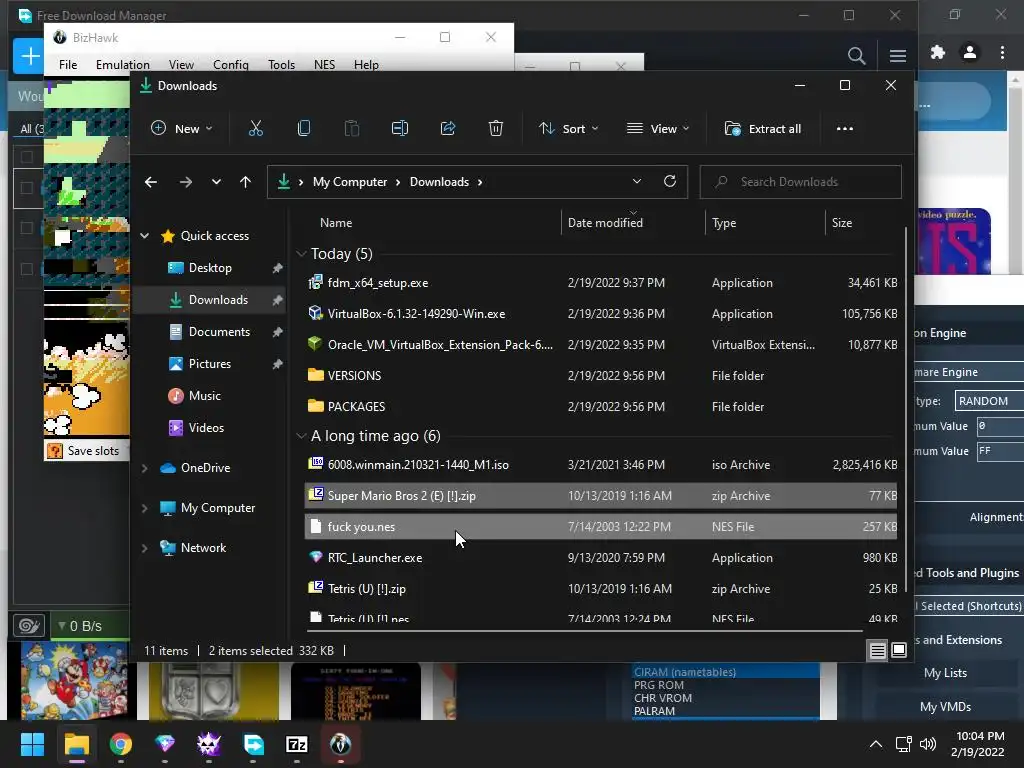1024x768 pixels.
Task: Open BizHawk File menu
Action: 68,65
